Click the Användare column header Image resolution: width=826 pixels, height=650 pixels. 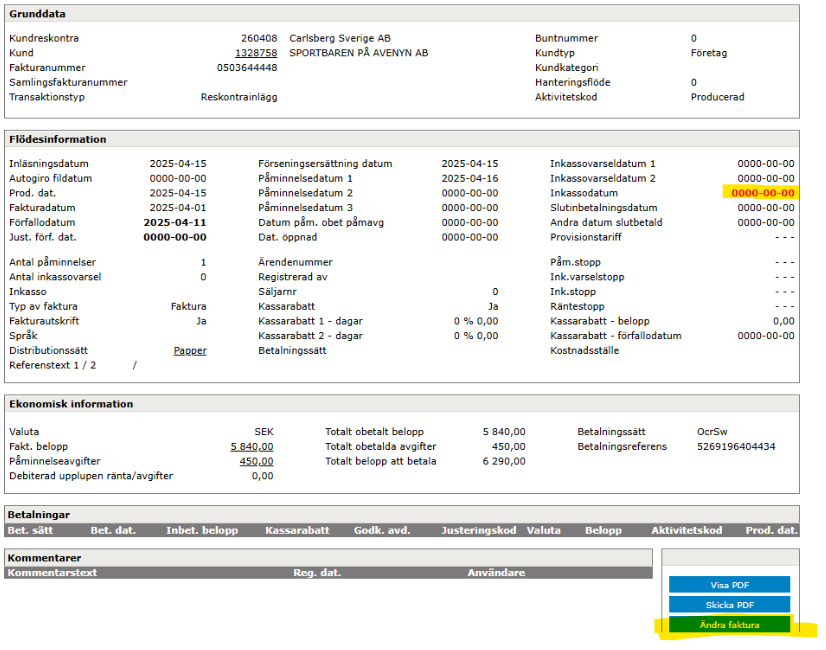click(495, 573)
